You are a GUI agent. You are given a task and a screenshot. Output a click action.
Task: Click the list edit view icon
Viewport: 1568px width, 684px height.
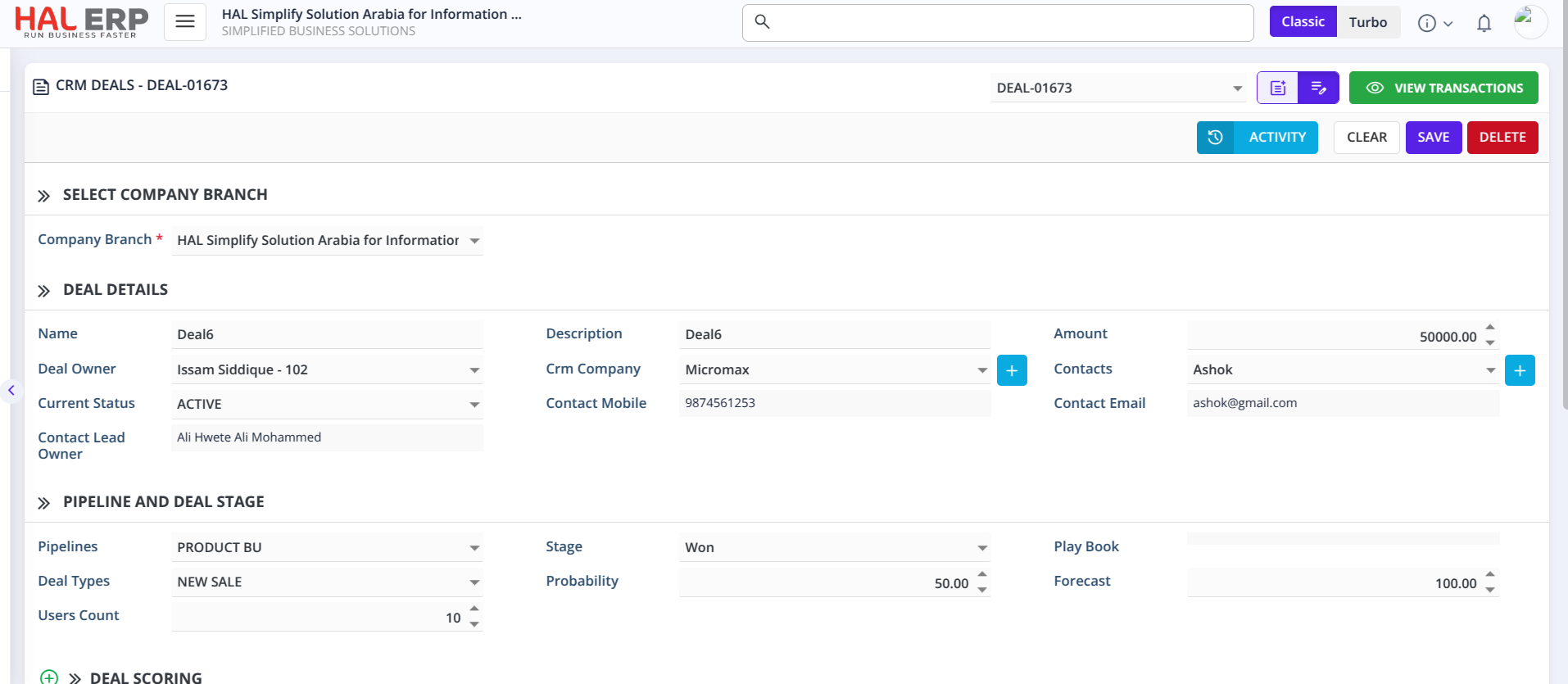[1318, 88]
